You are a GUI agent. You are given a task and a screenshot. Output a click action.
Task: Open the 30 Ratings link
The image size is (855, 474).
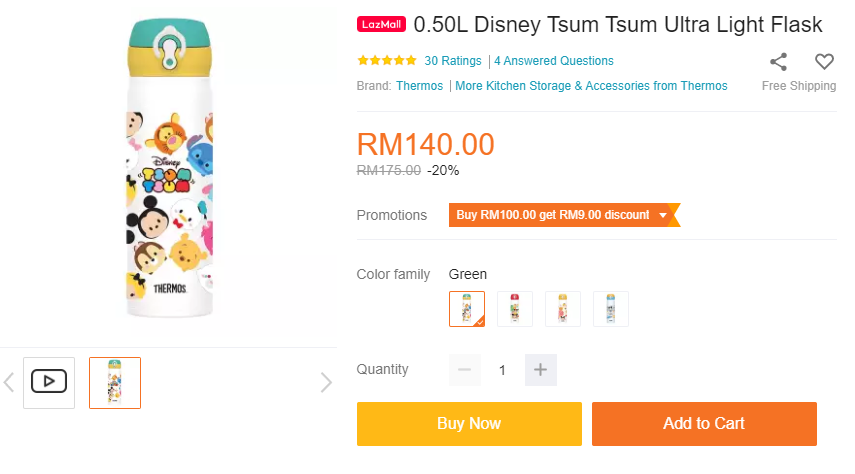pyautogui.click(x=452, y=61)
